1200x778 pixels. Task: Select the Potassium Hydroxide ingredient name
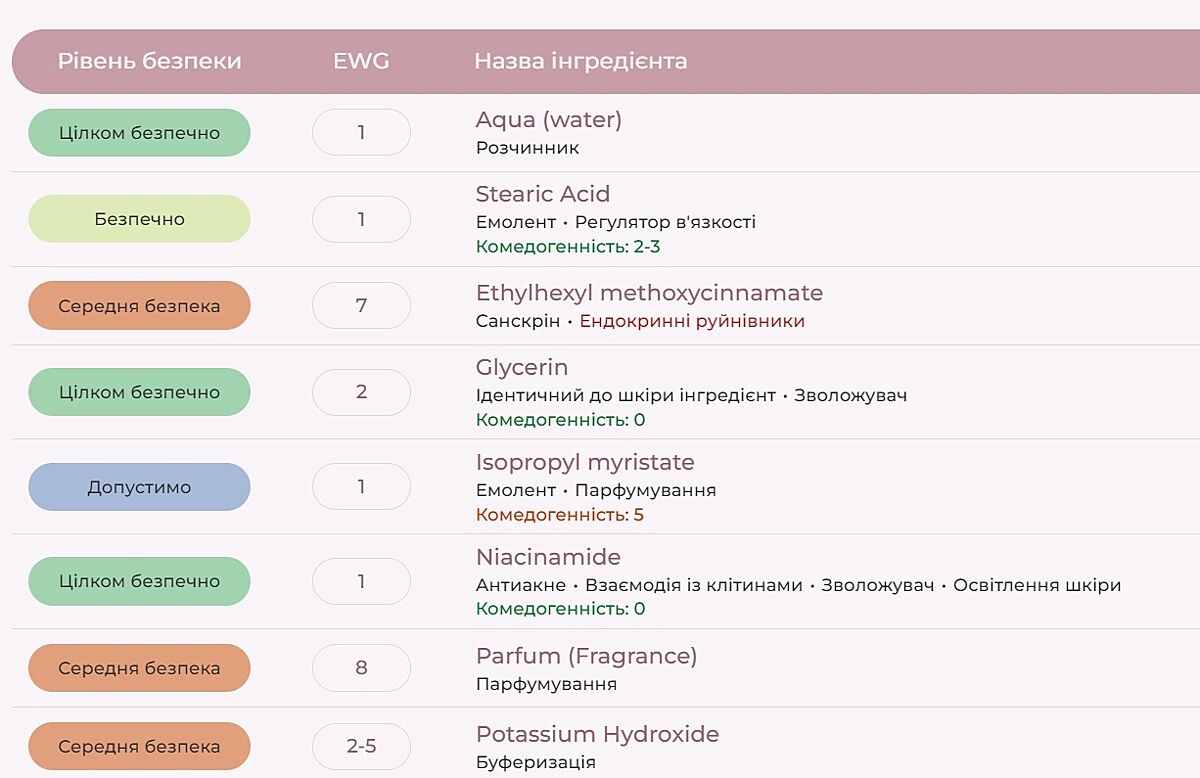(x=597, y=734)
